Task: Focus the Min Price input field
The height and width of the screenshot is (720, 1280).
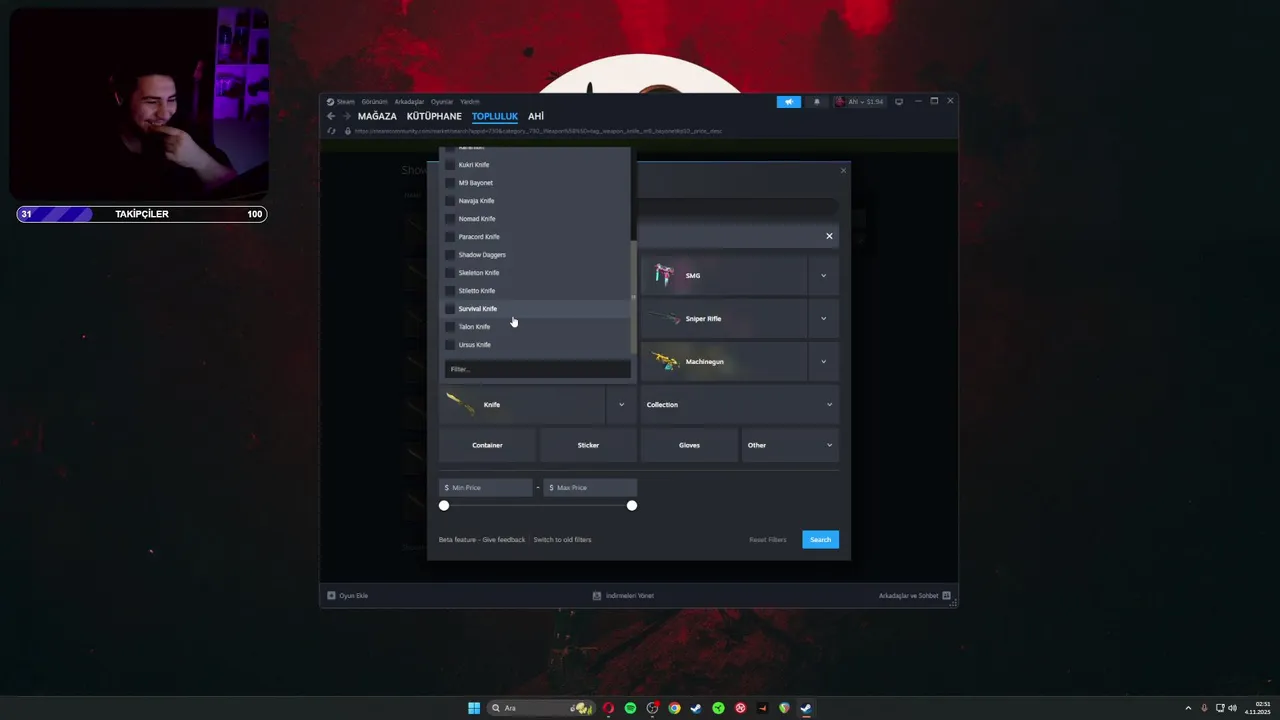Action: (486, 488)
